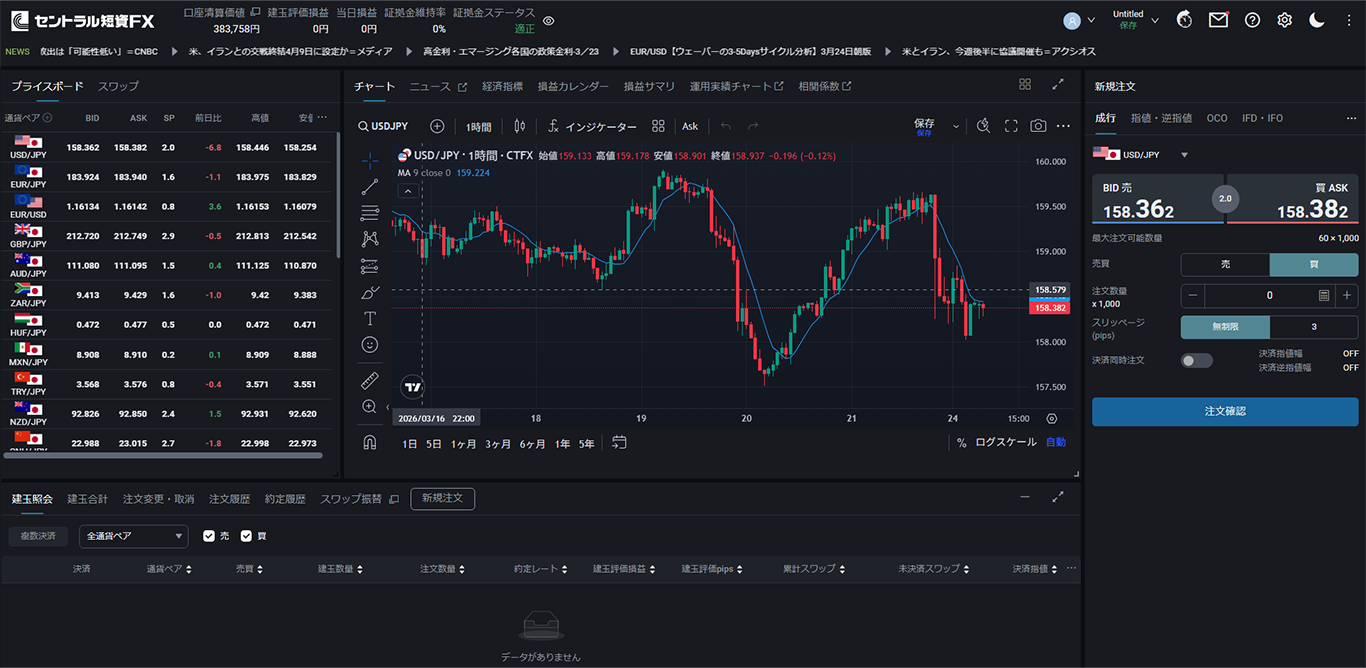Switch theme with the moon icon
1366x668 pixels.
click(x=1317, y=20)
